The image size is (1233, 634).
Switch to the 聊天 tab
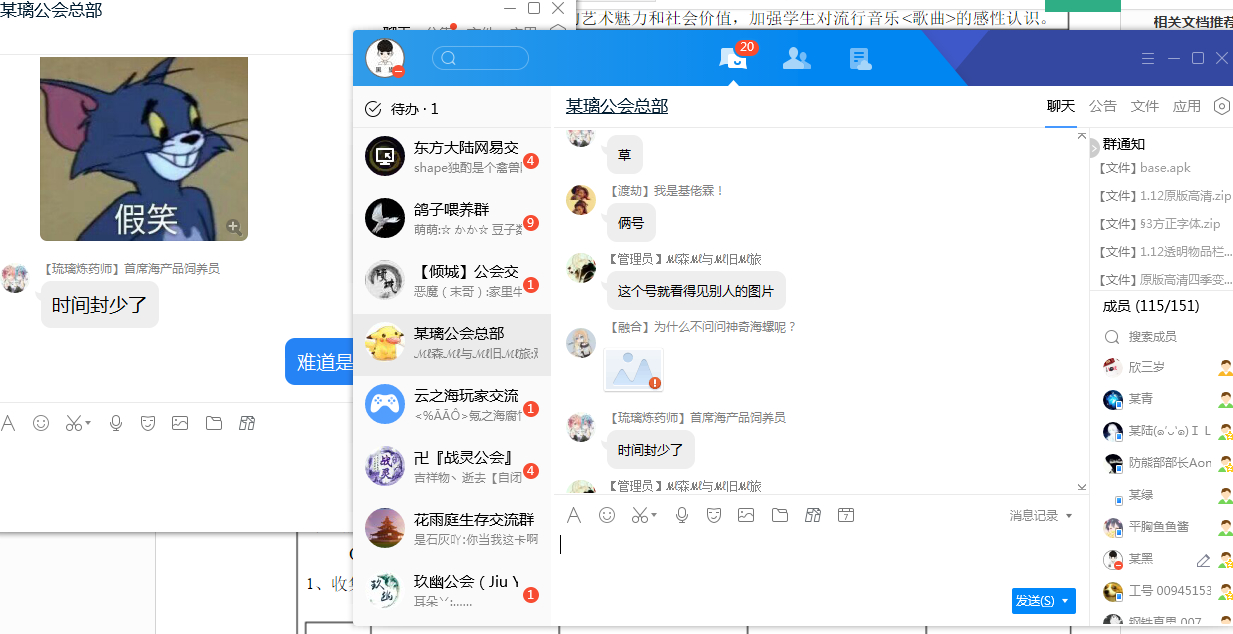pyautogui.click(x=1061, y=106)
